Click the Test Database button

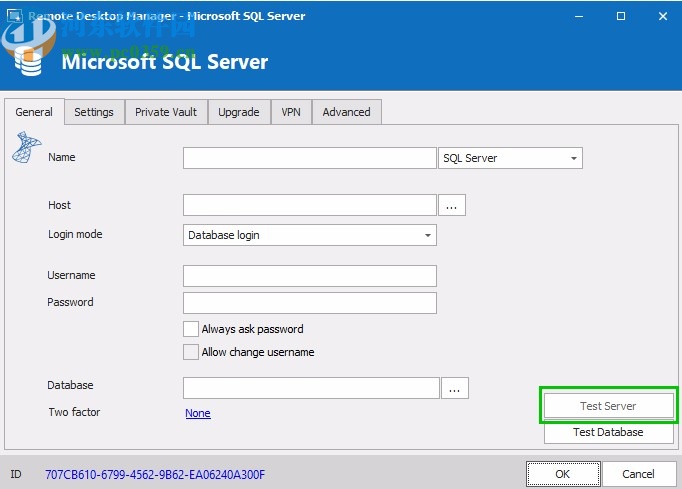[608, 432]
